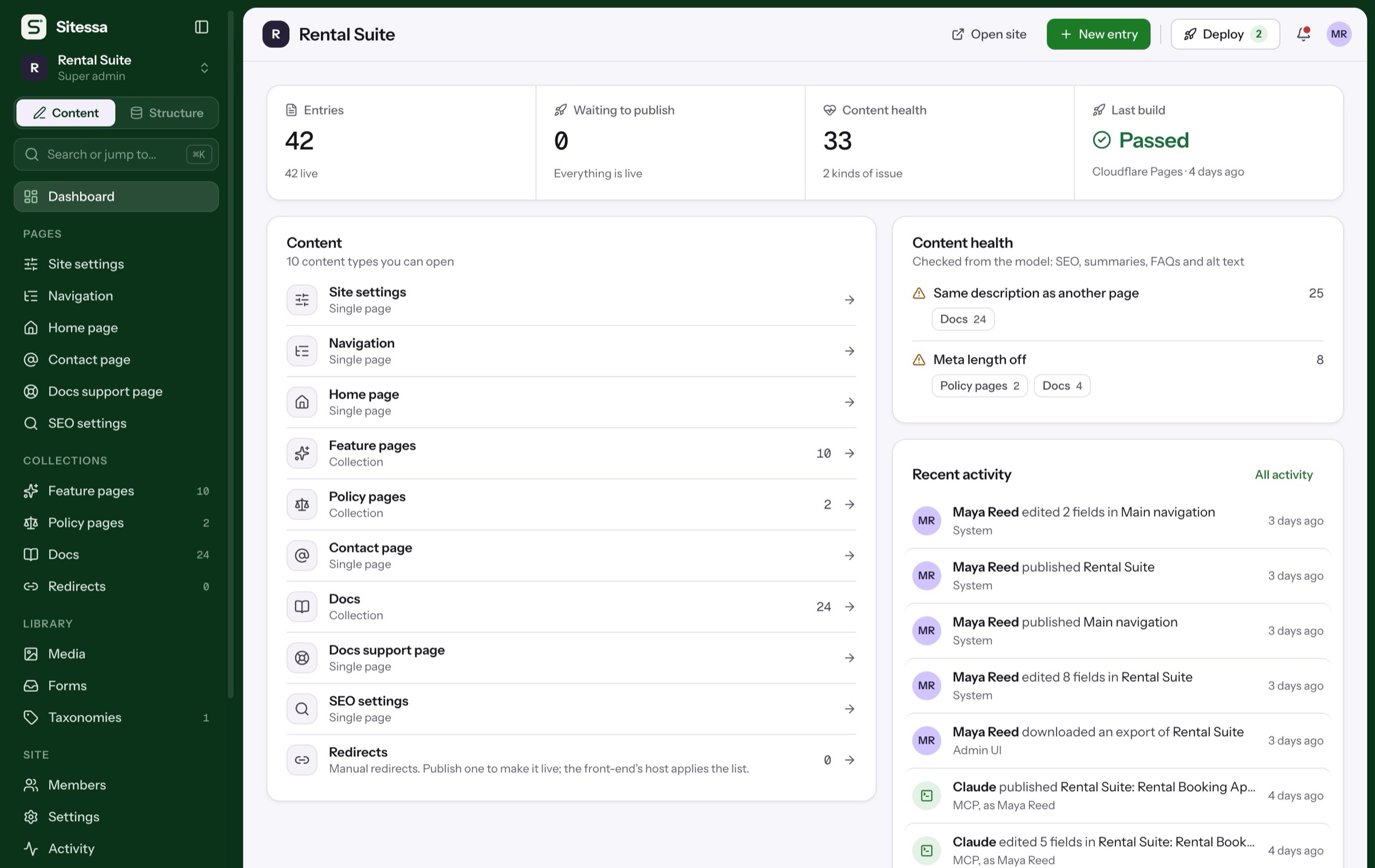Switch to the Structure tab
1375x868 pixels.
coord(167,113)
